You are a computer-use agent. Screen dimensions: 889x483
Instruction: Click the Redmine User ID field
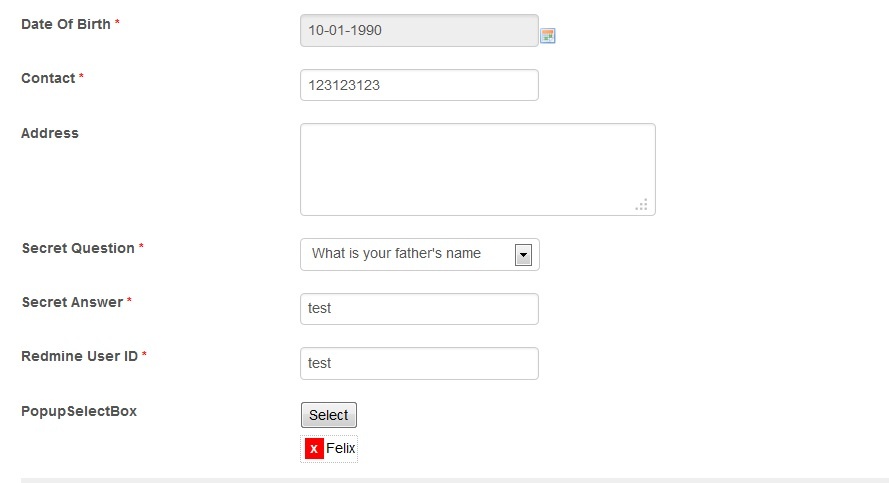[x=419, y=363]
